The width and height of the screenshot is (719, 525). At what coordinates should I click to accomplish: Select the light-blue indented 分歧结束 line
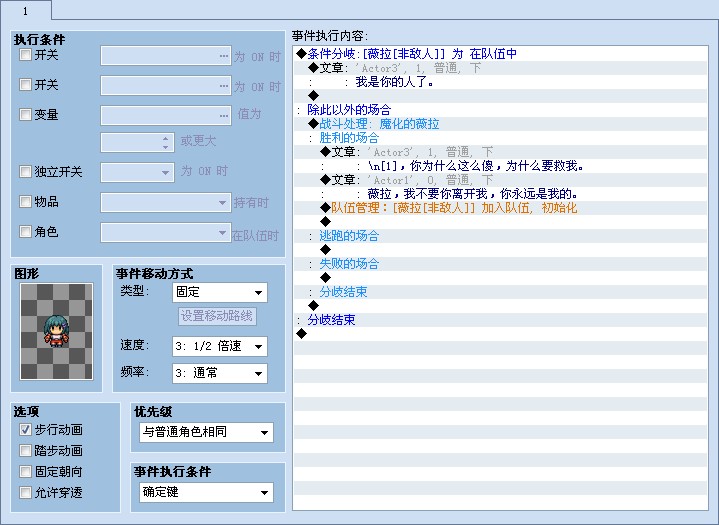click(x=500, y=292)
